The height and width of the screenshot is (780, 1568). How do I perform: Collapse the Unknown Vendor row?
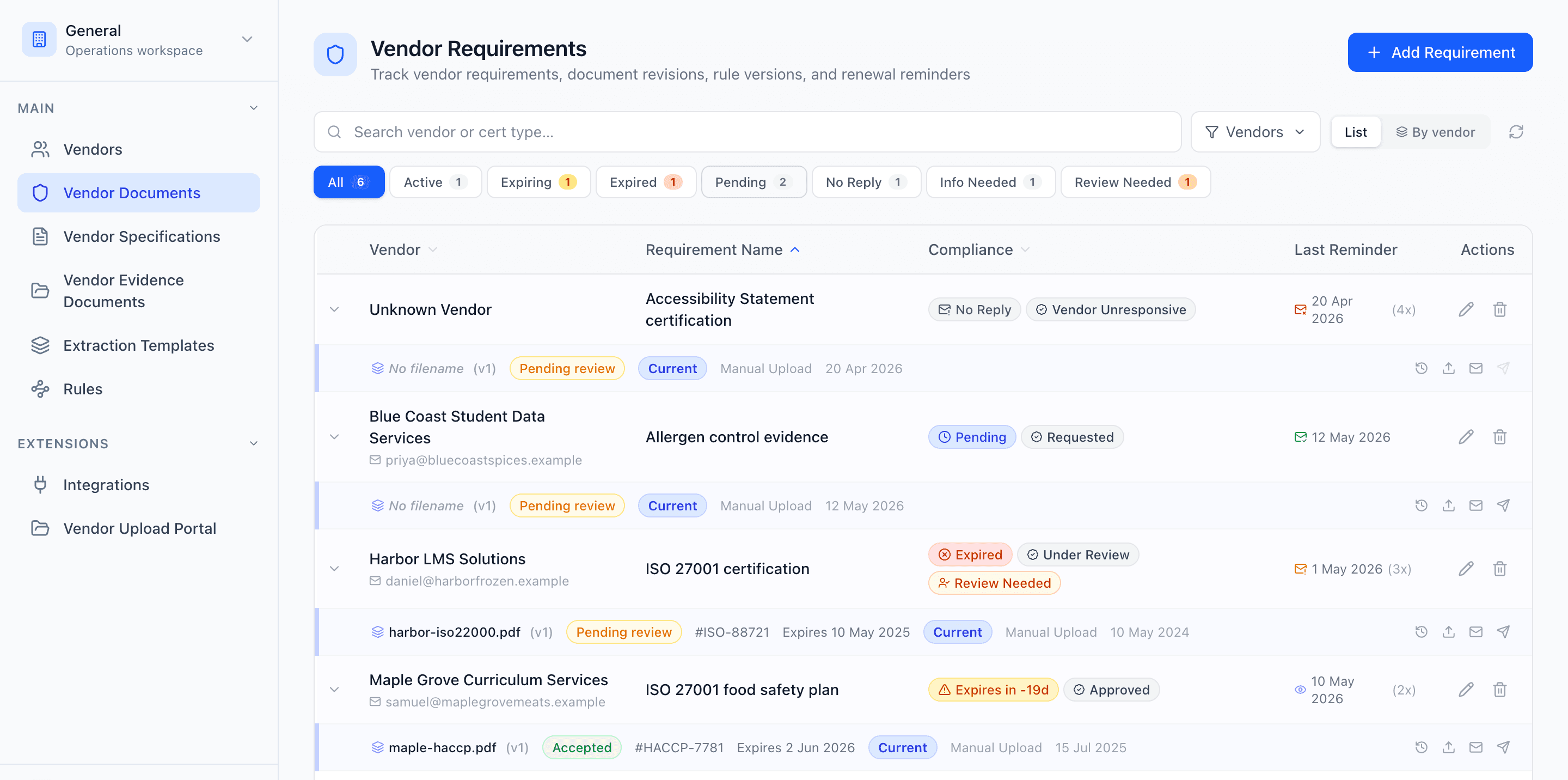click(x=334, y=309)
